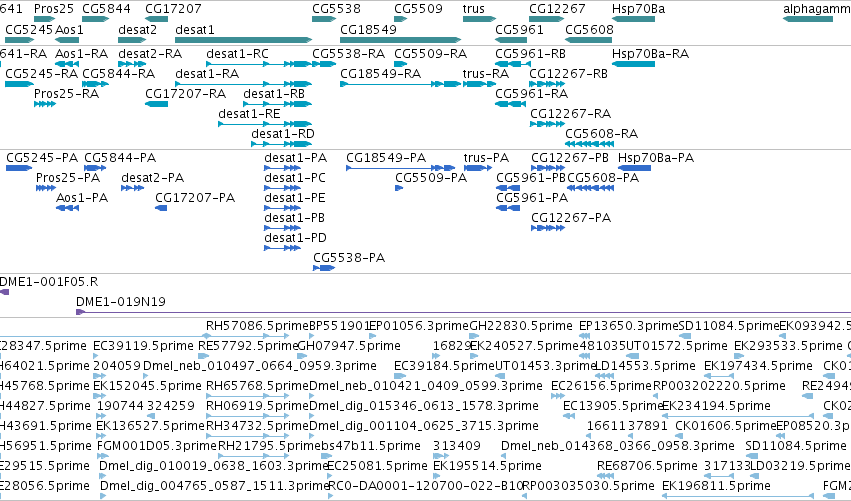
Task: Click the EK196811.5prime EST label
Action: click(716, 486)
